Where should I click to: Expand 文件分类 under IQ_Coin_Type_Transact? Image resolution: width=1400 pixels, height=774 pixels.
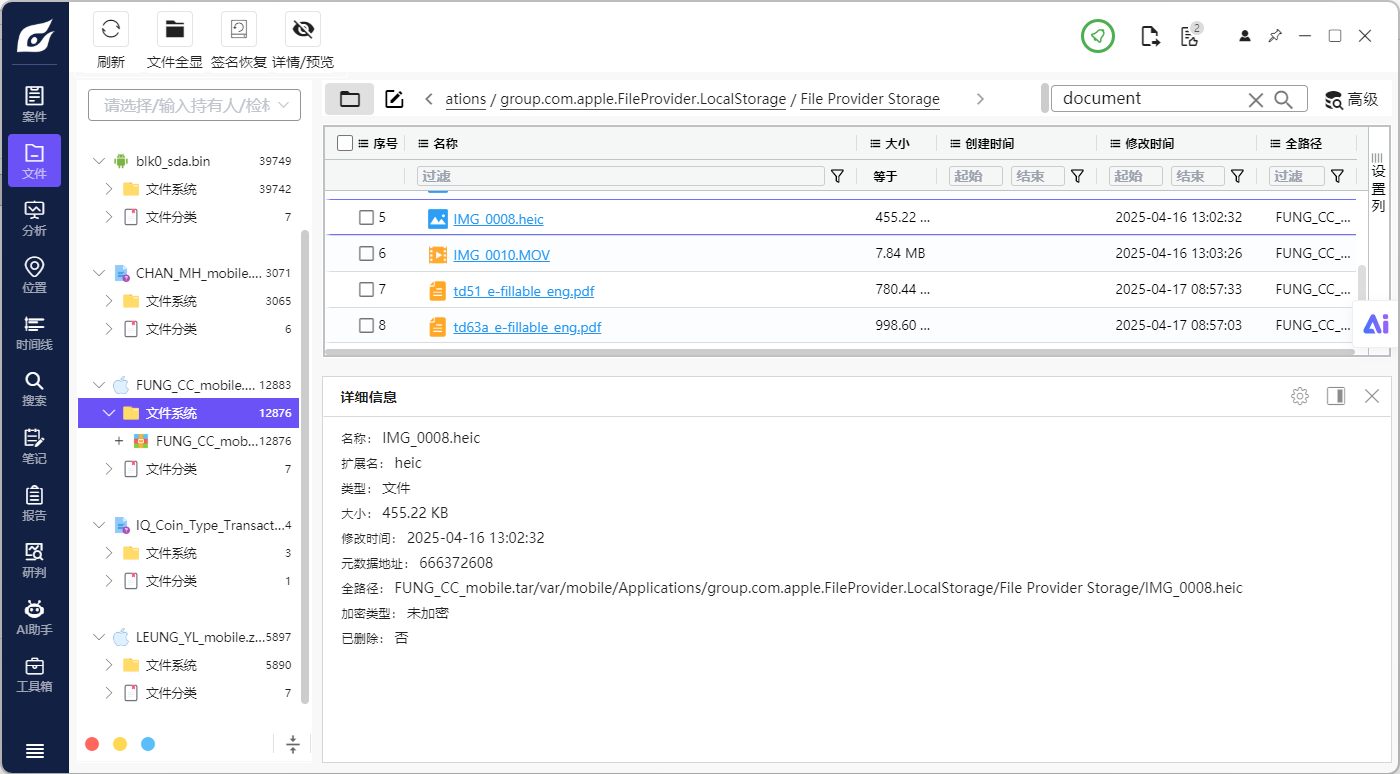point(109,581)
